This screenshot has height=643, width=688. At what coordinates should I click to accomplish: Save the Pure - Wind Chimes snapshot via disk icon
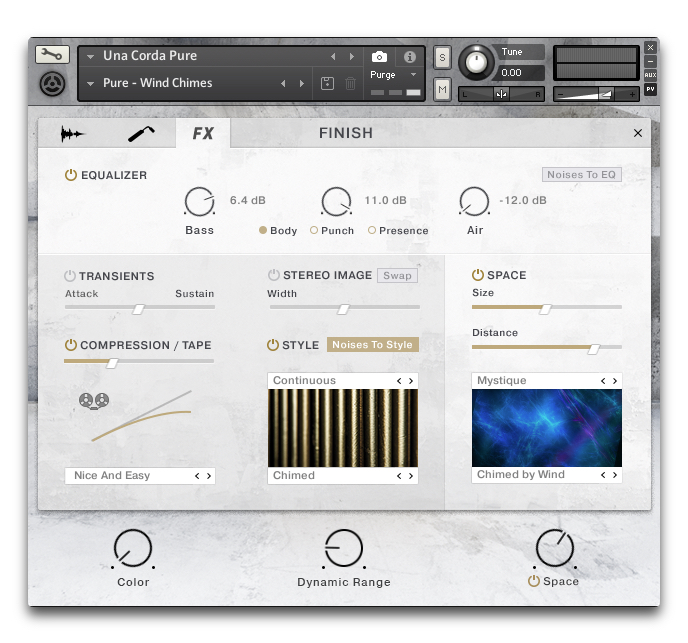[x=327, y=83]
